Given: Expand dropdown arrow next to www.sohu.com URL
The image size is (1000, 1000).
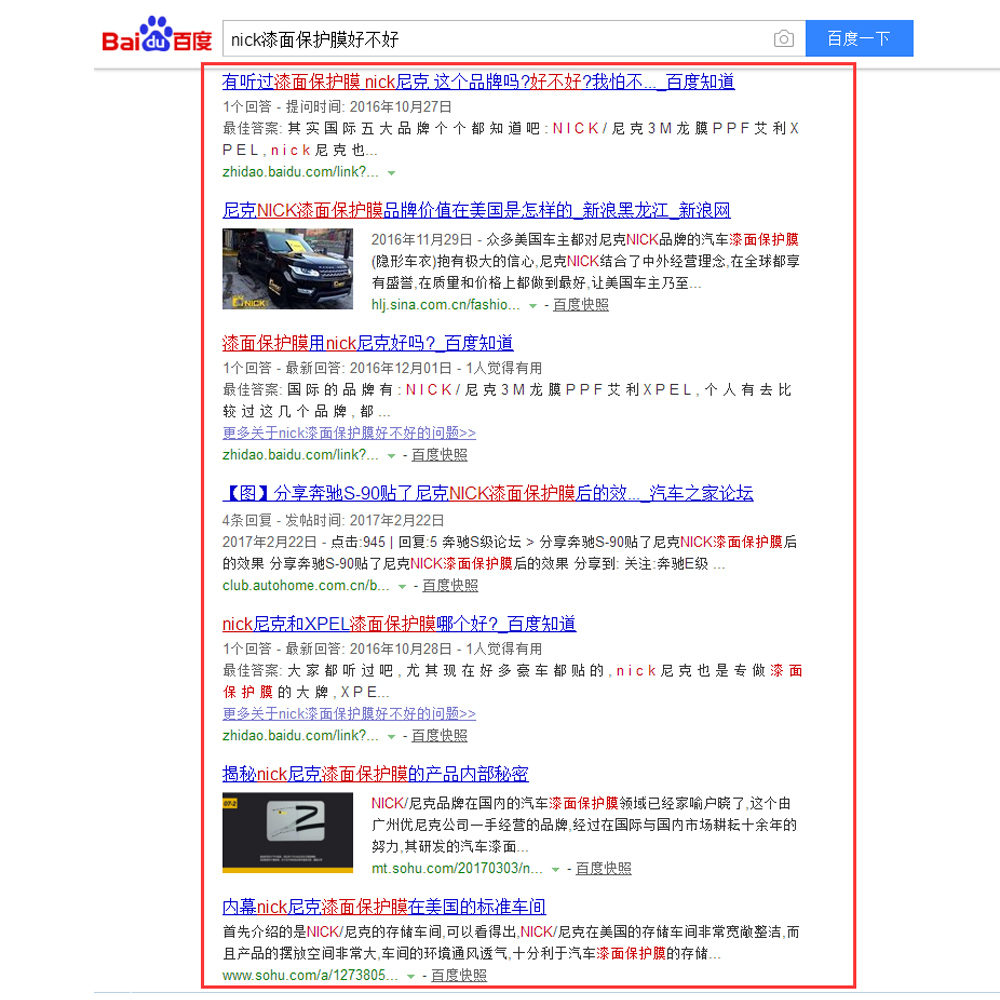Looking at the screenshot, I should (411, 976).
